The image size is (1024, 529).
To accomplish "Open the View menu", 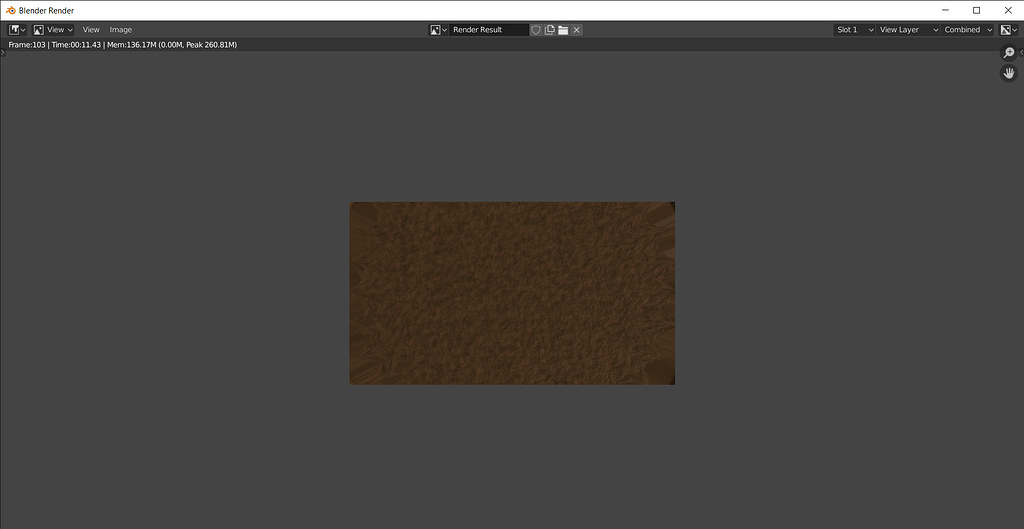I will tap(91, 30).
